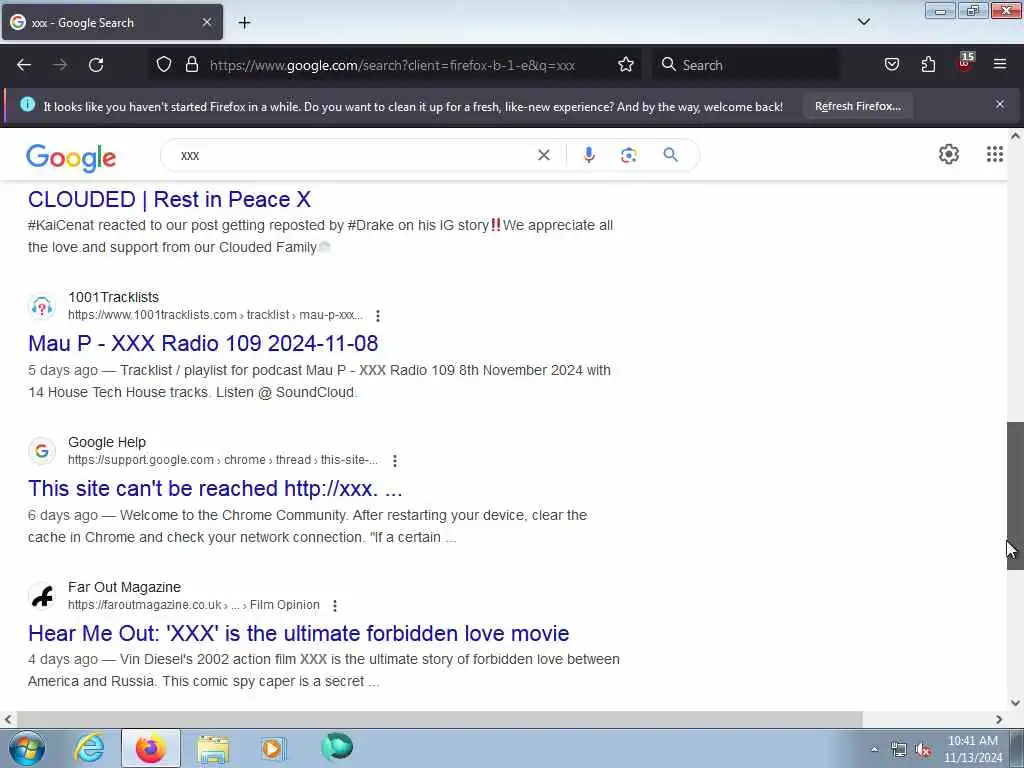This screenshot has width=1024, height=768.
Task: Open more options for the Google Help result
Action: click(394, 460)
